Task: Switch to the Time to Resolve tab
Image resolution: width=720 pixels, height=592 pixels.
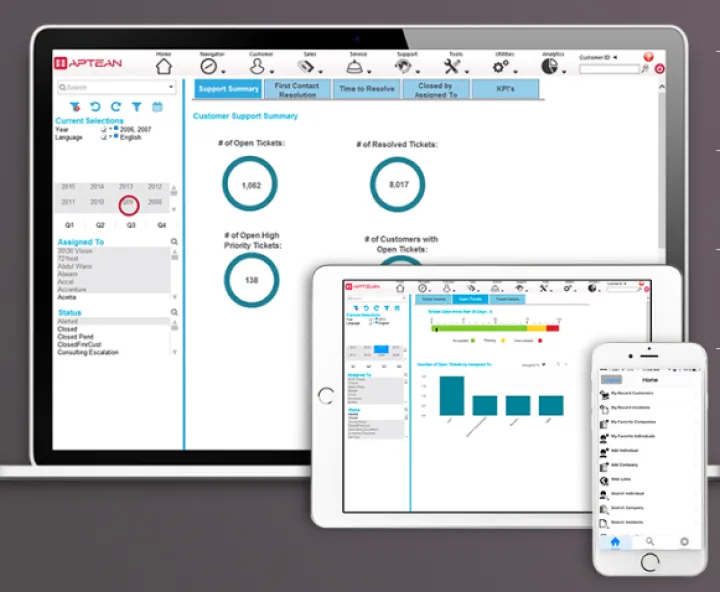Action: tap(366, 90)
